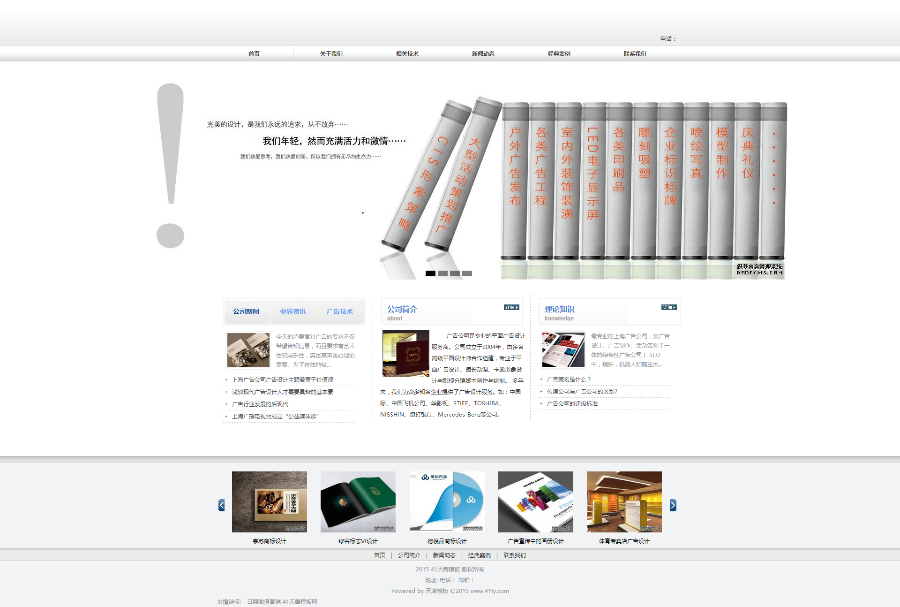The height and width of the screenshot is (607, 900).
Task: Click the tilted 'CIS形象策略' book in the banner
Action: point(424,175)
